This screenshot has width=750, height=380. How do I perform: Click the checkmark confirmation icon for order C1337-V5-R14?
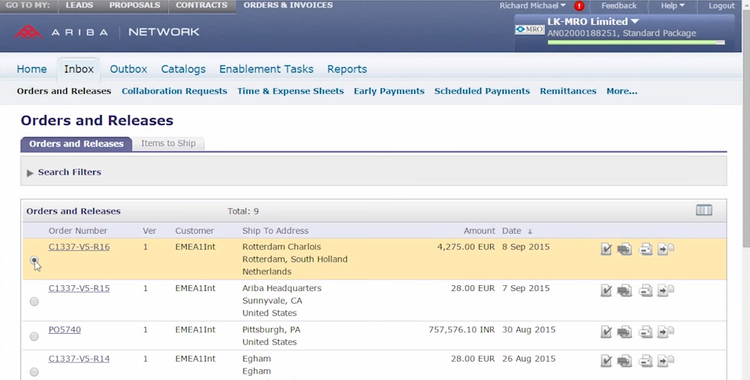606,361
